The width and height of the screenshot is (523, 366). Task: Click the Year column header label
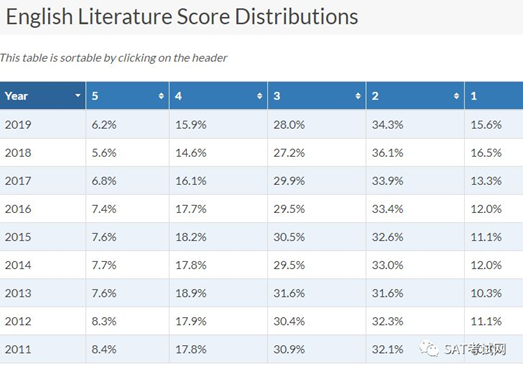[x=16, y=96]
